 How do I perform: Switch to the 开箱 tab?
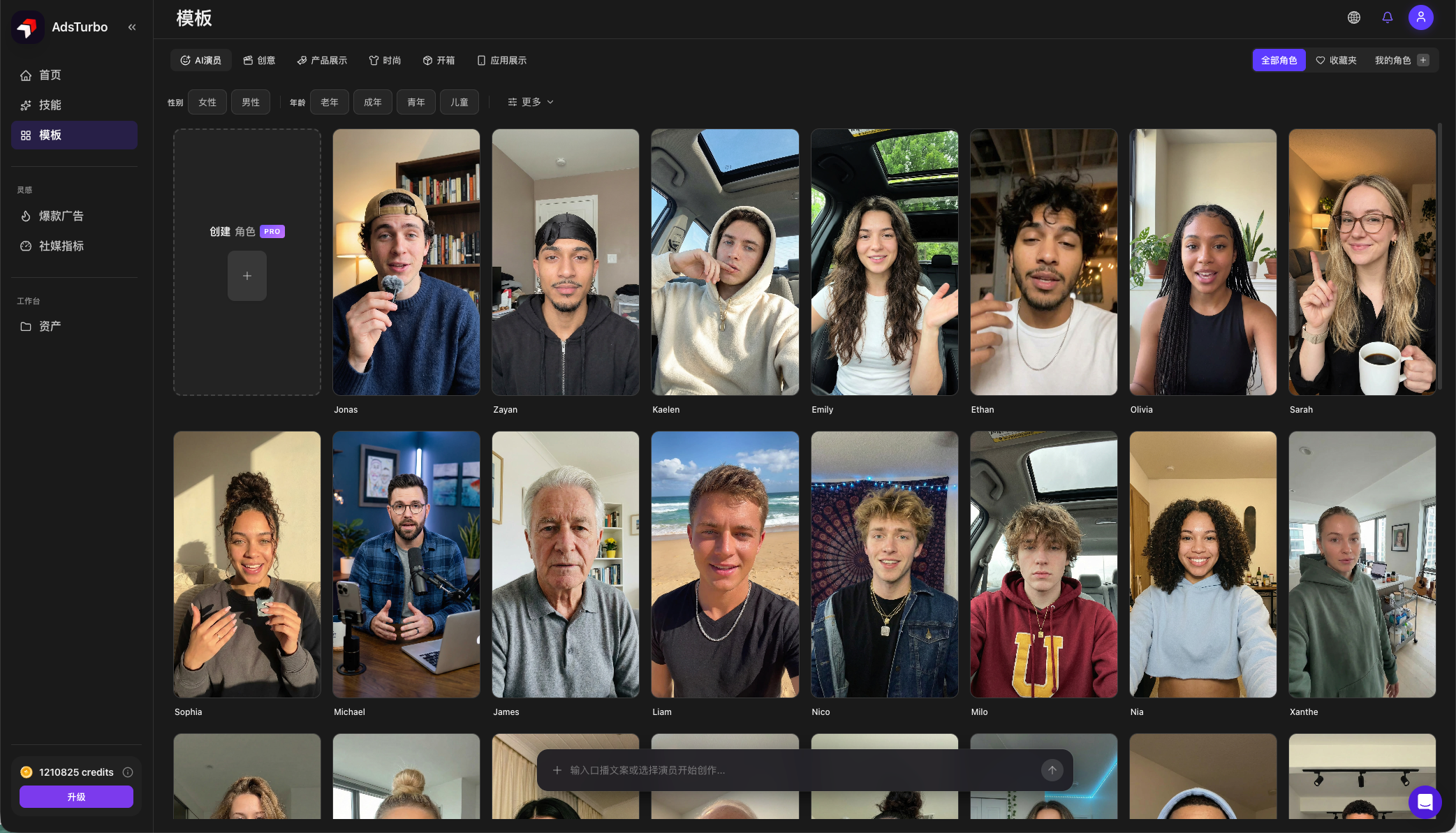pyautogui.click(x=439, y=60)
